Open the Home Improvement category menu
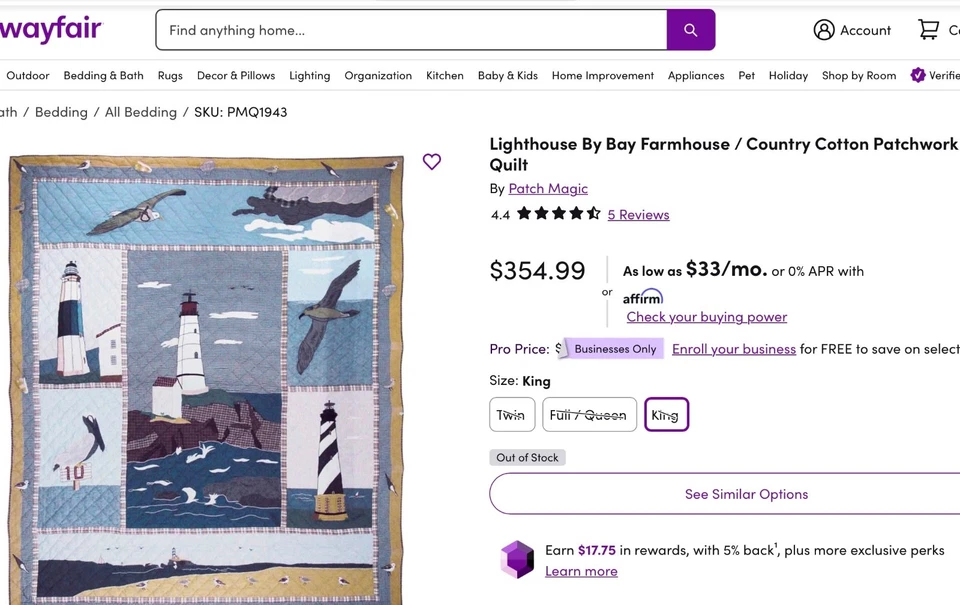This screenshot has height=605, width=960. point(602,75)
